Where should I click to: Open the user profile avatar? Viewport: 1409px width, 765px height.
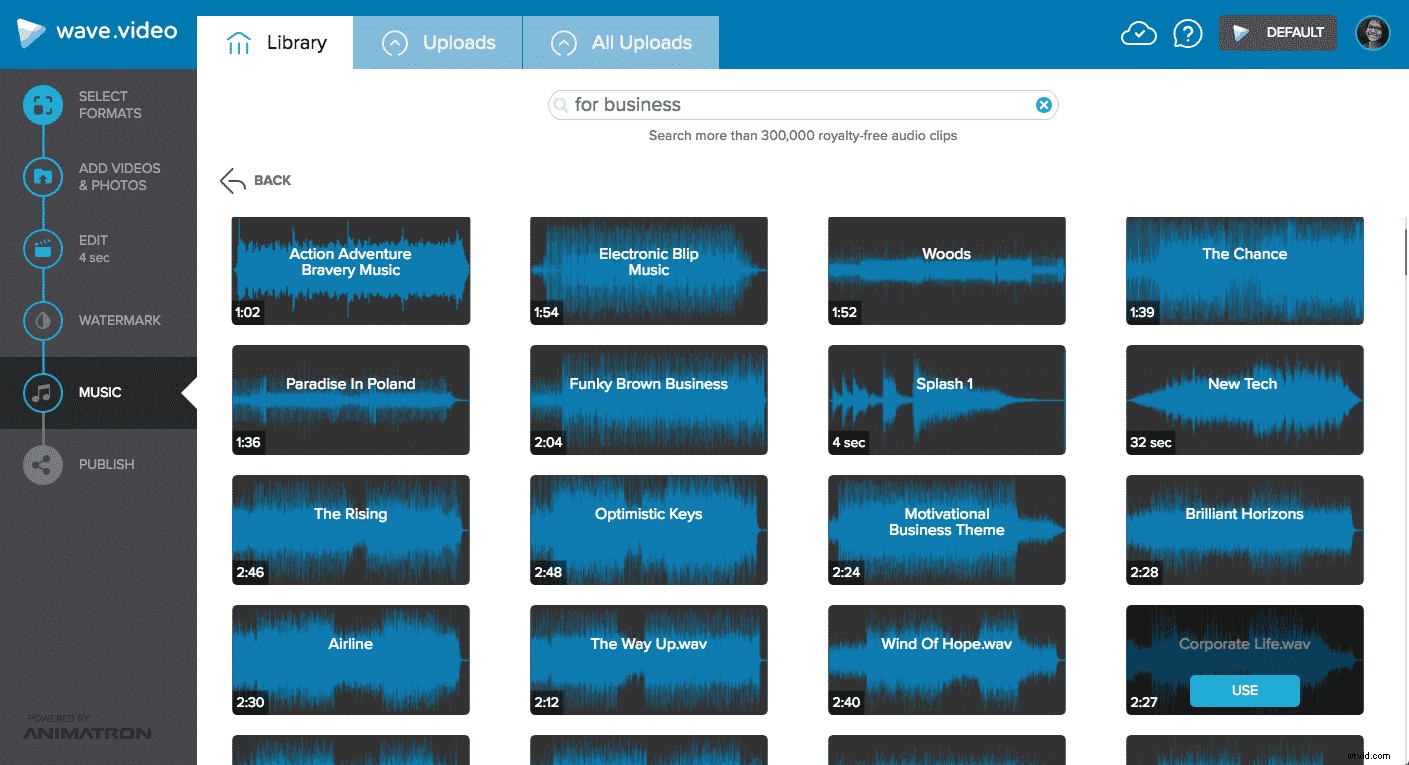(1373, 33)
